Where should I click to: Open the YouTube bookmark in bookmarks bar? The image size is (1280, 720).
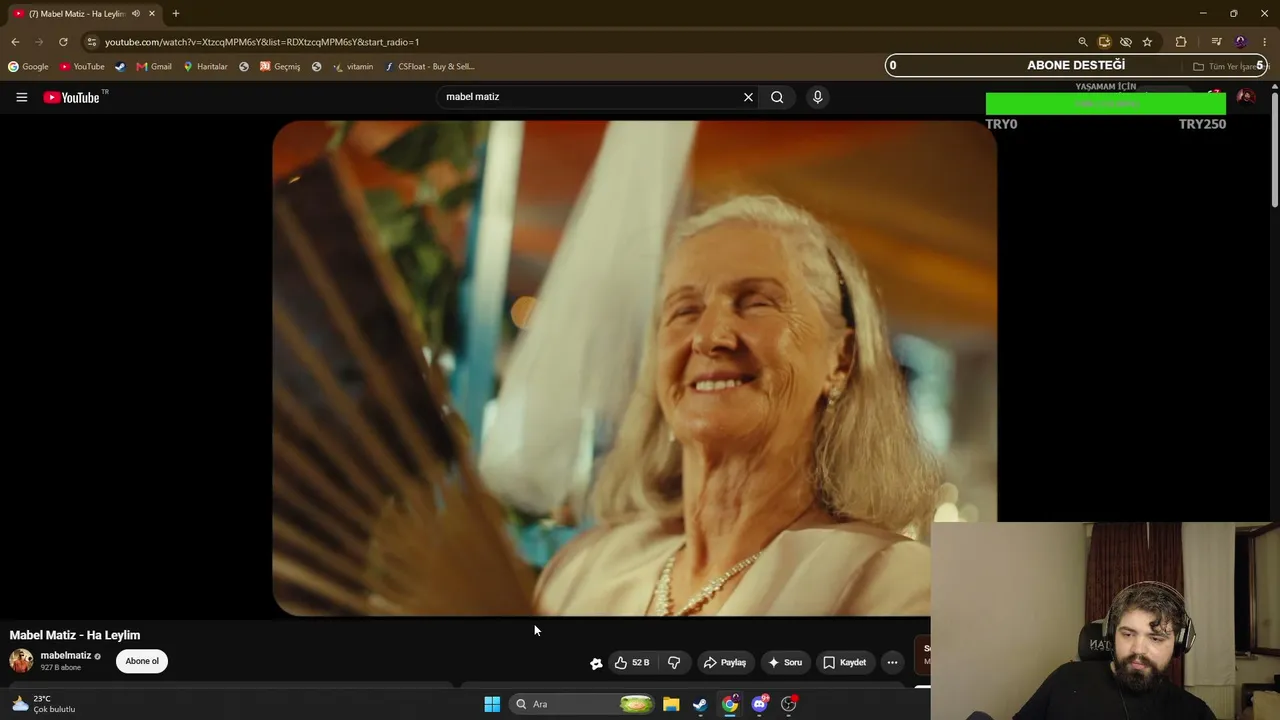coord(82,67)
